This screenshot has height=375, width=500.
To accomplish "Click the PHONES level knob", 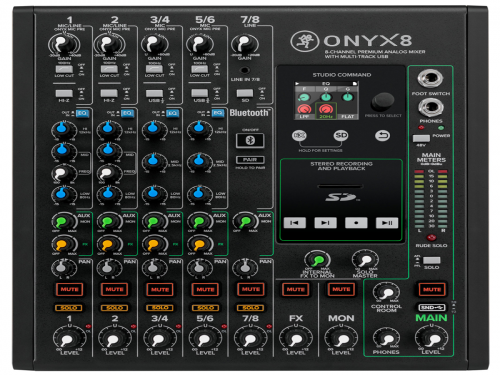I will [x=386, y=338].
